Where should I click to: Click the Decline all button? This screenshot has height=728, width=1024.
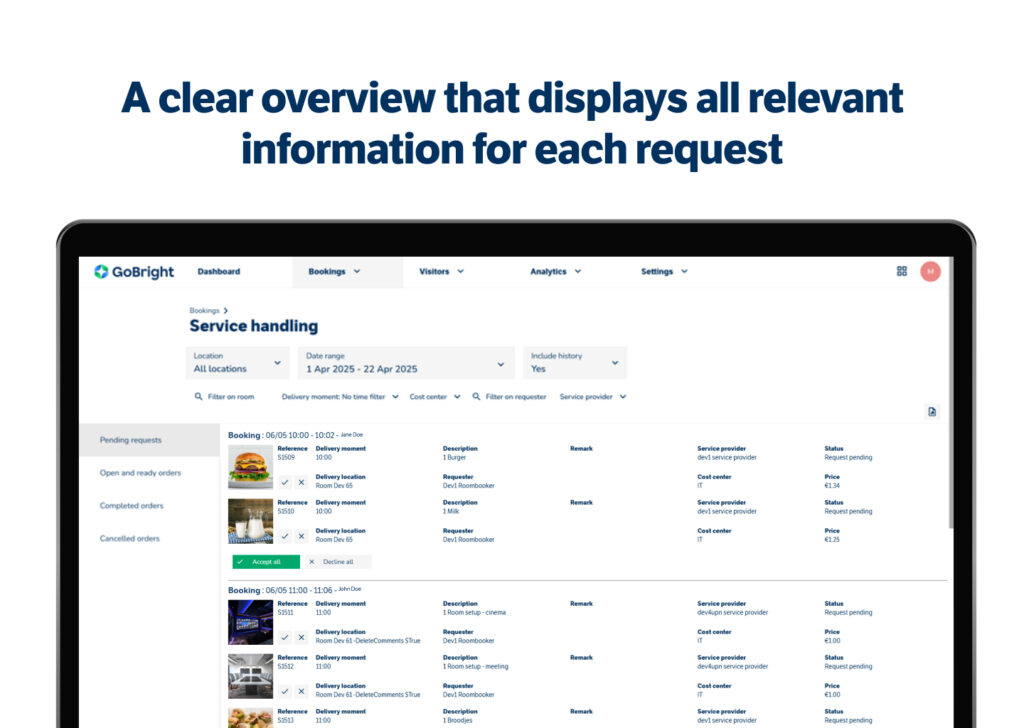tap(337, 562)
